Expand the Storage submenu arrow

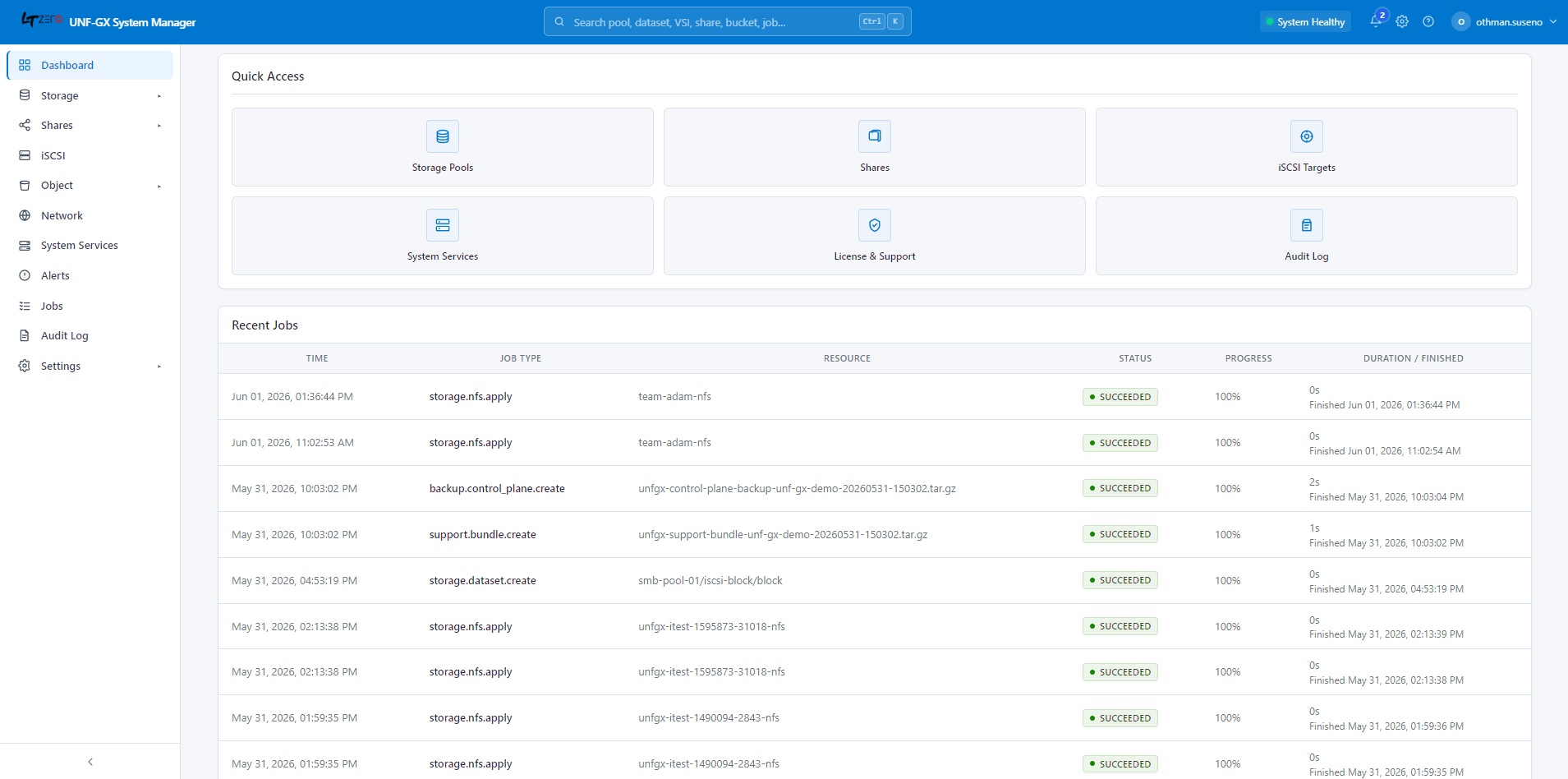pos(159,96)
